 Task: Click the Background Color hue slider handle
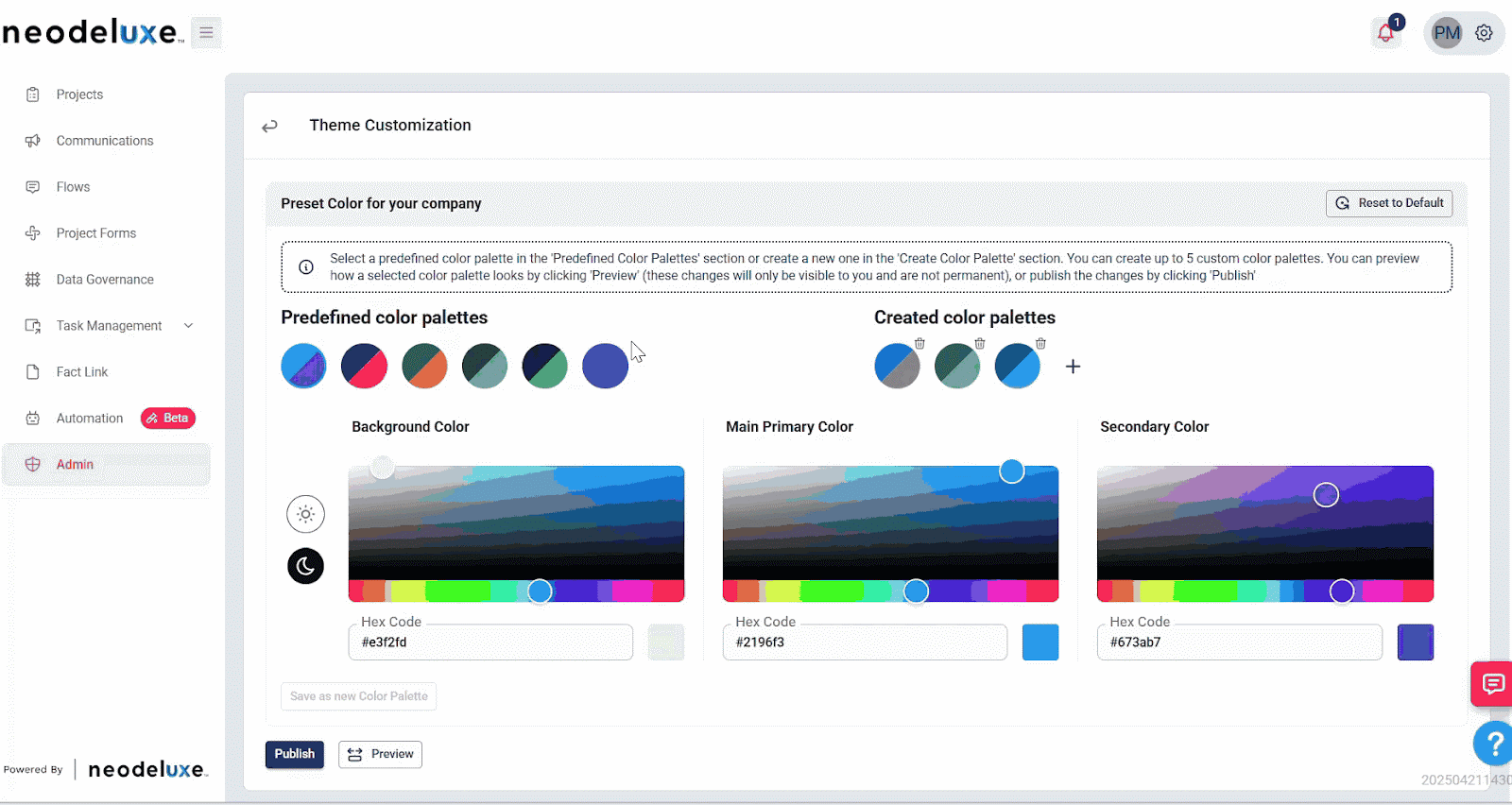pyautogui.click(x=540, y=591)
